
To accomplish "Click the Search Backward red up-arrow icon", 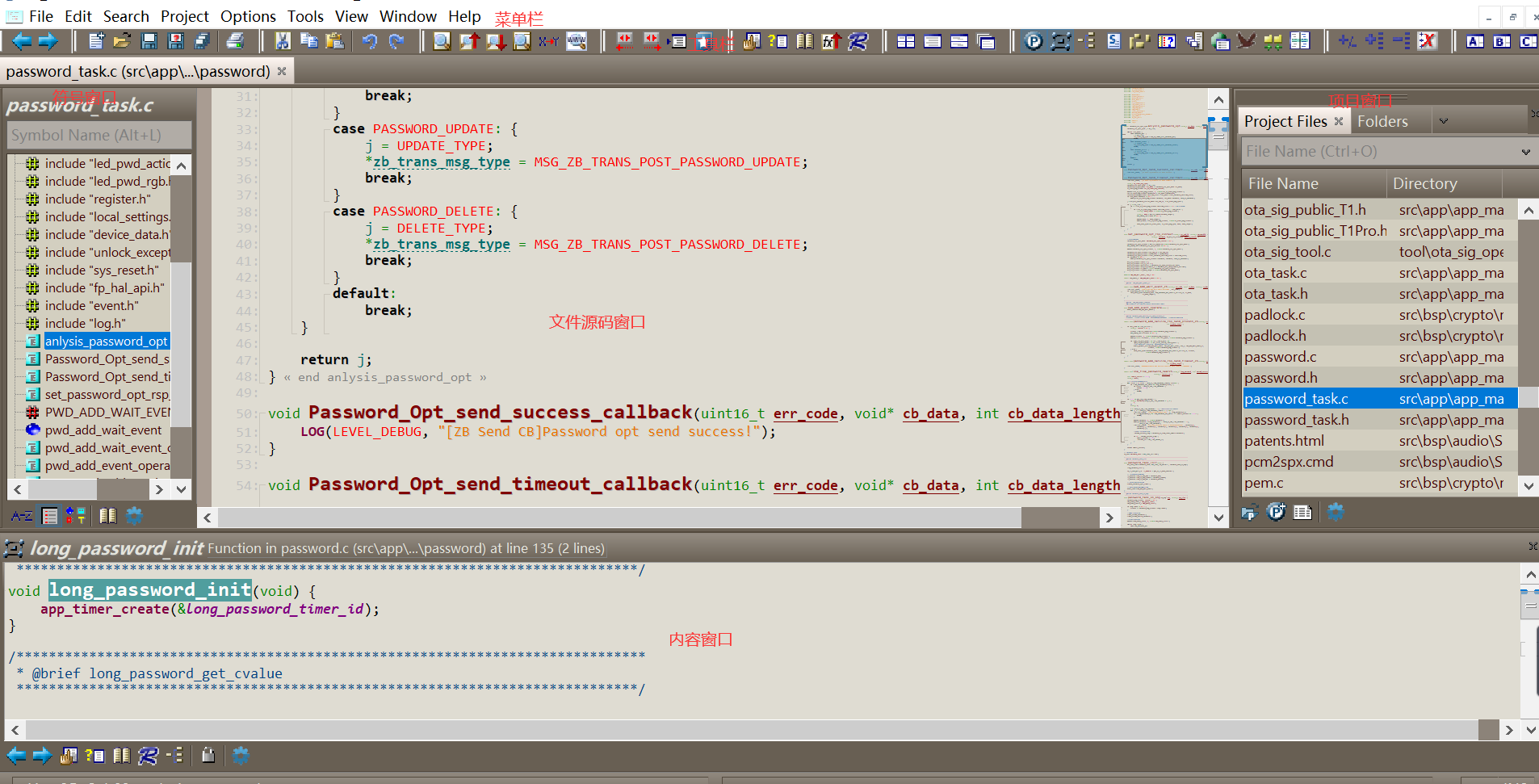I will pyautogui.click(x=469, y=41).
